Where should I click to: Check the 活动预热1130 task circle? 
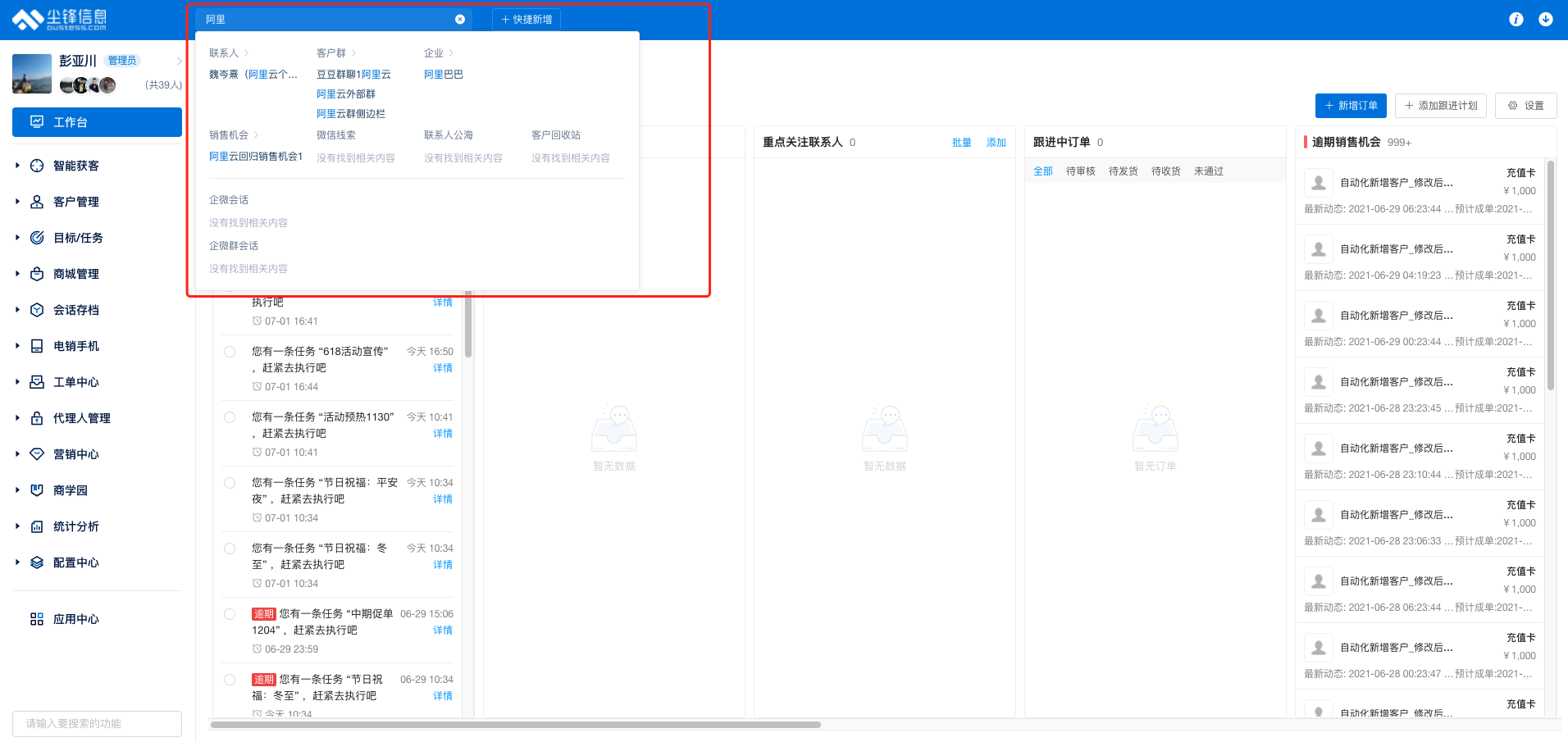(230, 417)
